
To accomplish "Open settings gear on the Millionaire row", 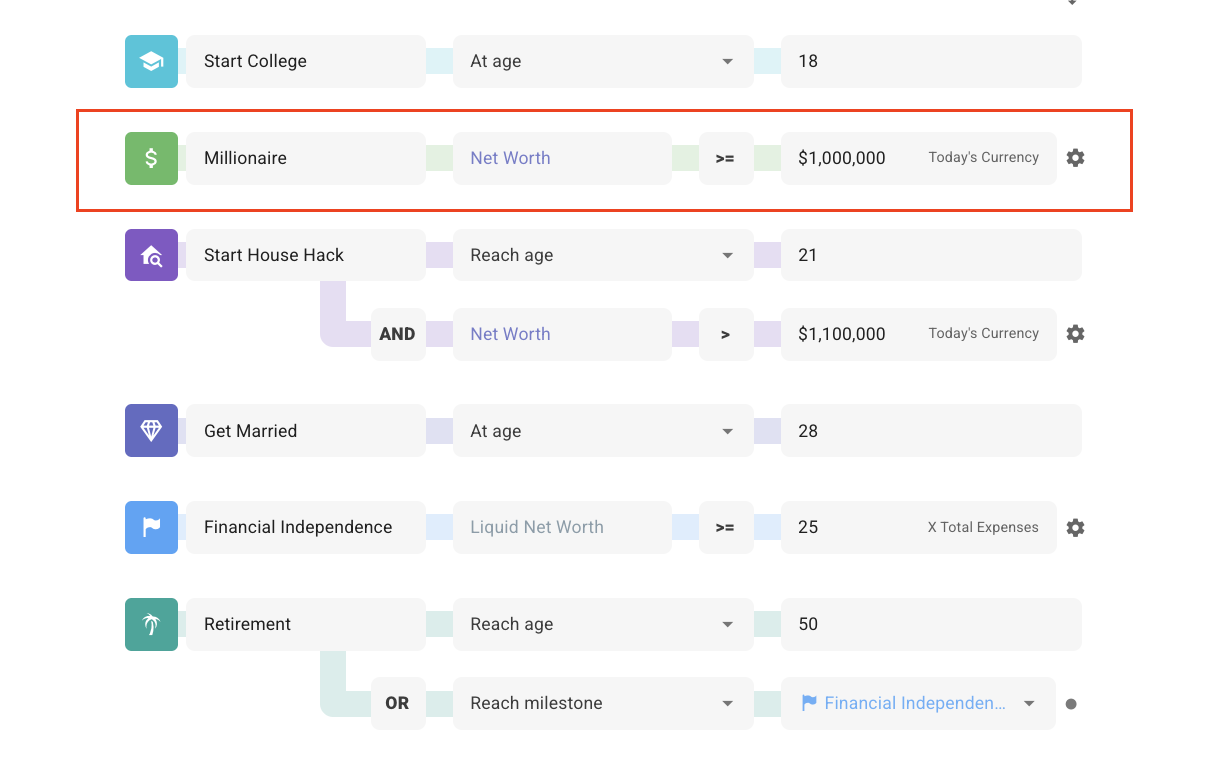I will pyautogui.click(x=1075, y=158).
